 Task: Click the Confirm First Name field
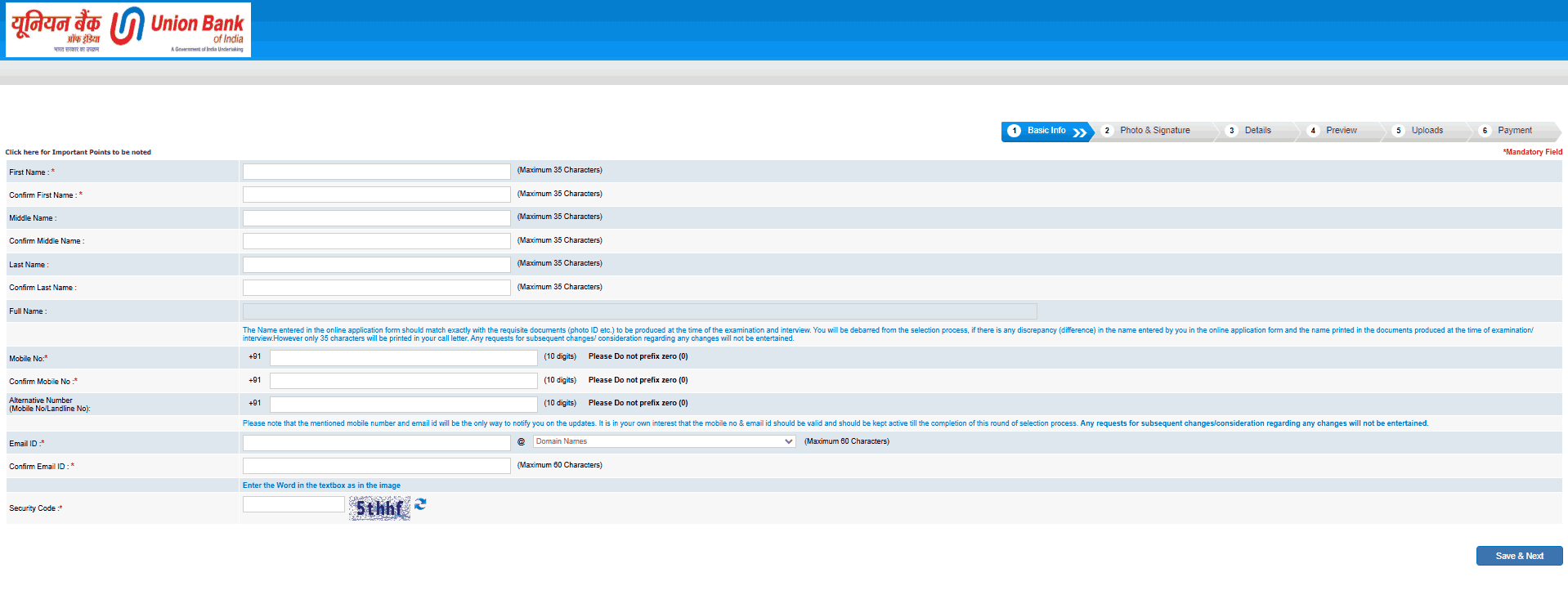[x=377, y=195]
